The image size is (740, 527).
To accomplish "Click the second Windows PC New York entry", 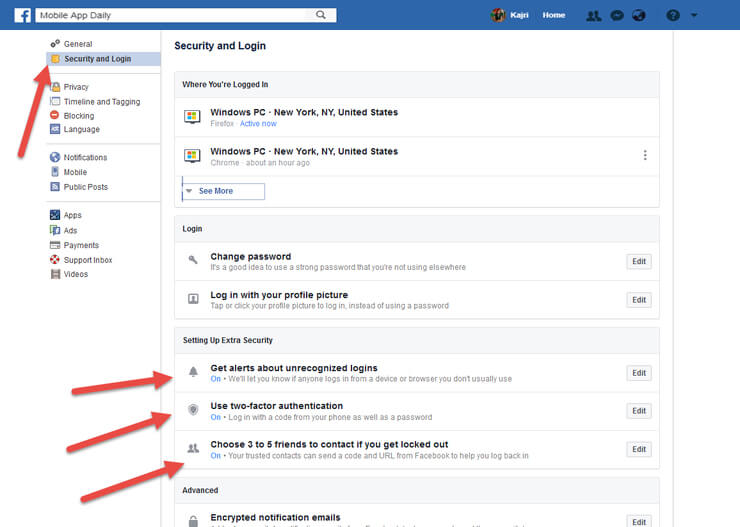I will (417, 156).
